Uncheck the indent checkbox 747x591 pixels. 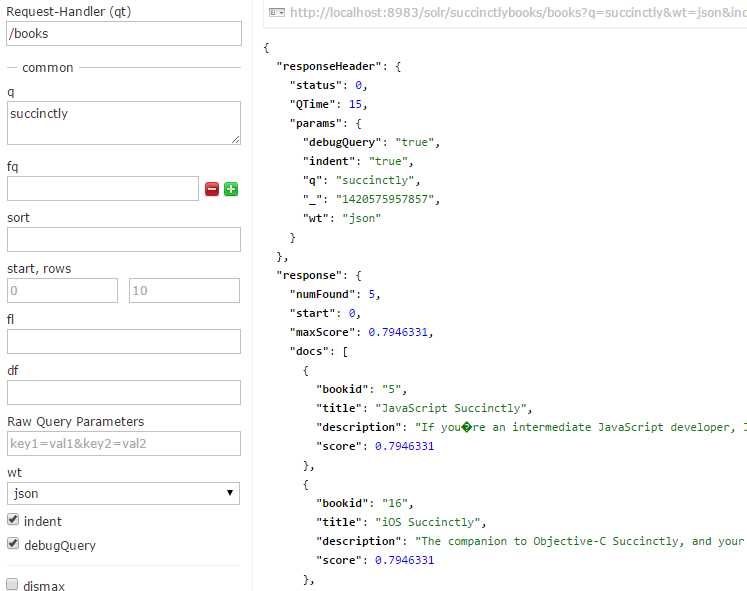[13, 520]
